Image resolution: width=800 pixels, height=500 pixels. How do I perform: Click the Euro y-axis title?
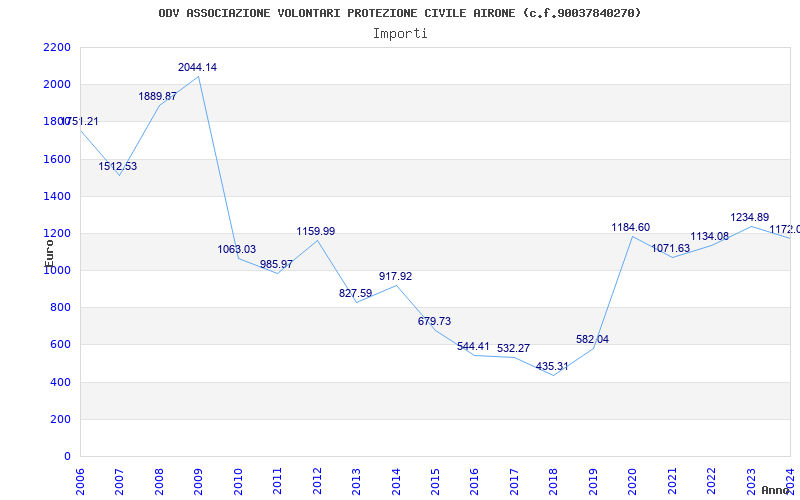tap(49, 253)
